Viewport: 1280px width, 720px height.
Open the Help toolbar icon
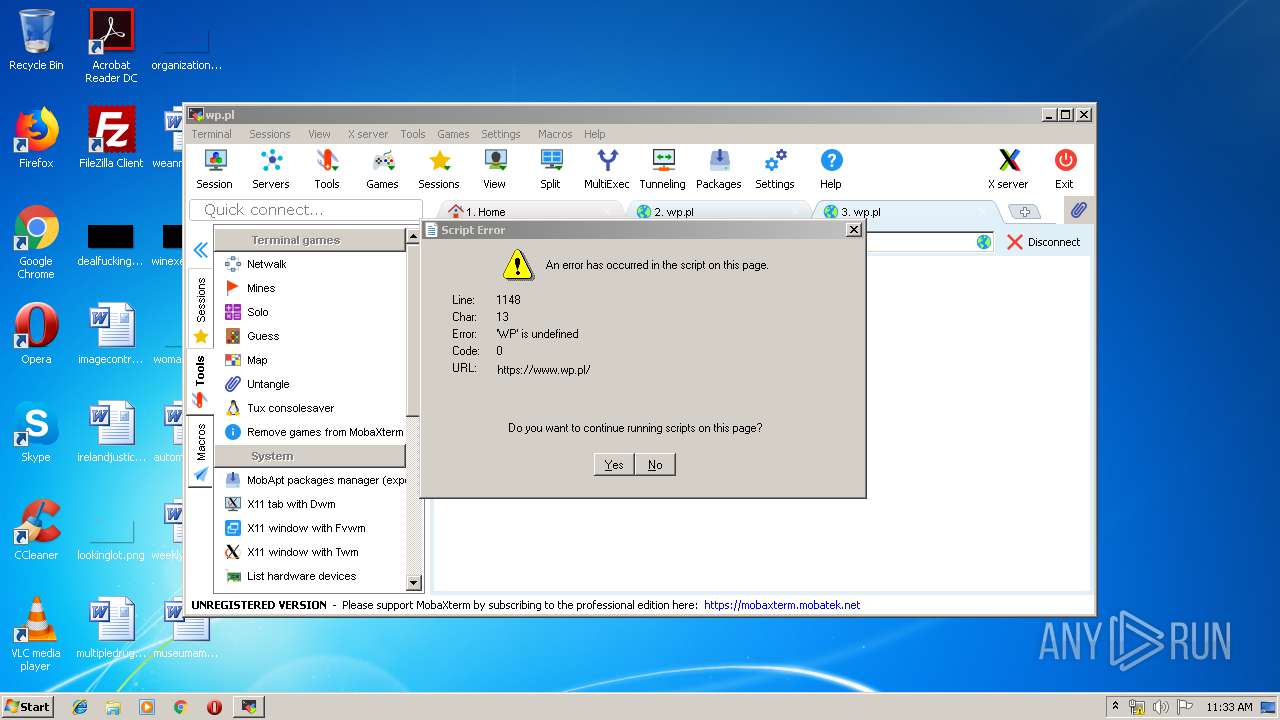(x=831, y=169)
